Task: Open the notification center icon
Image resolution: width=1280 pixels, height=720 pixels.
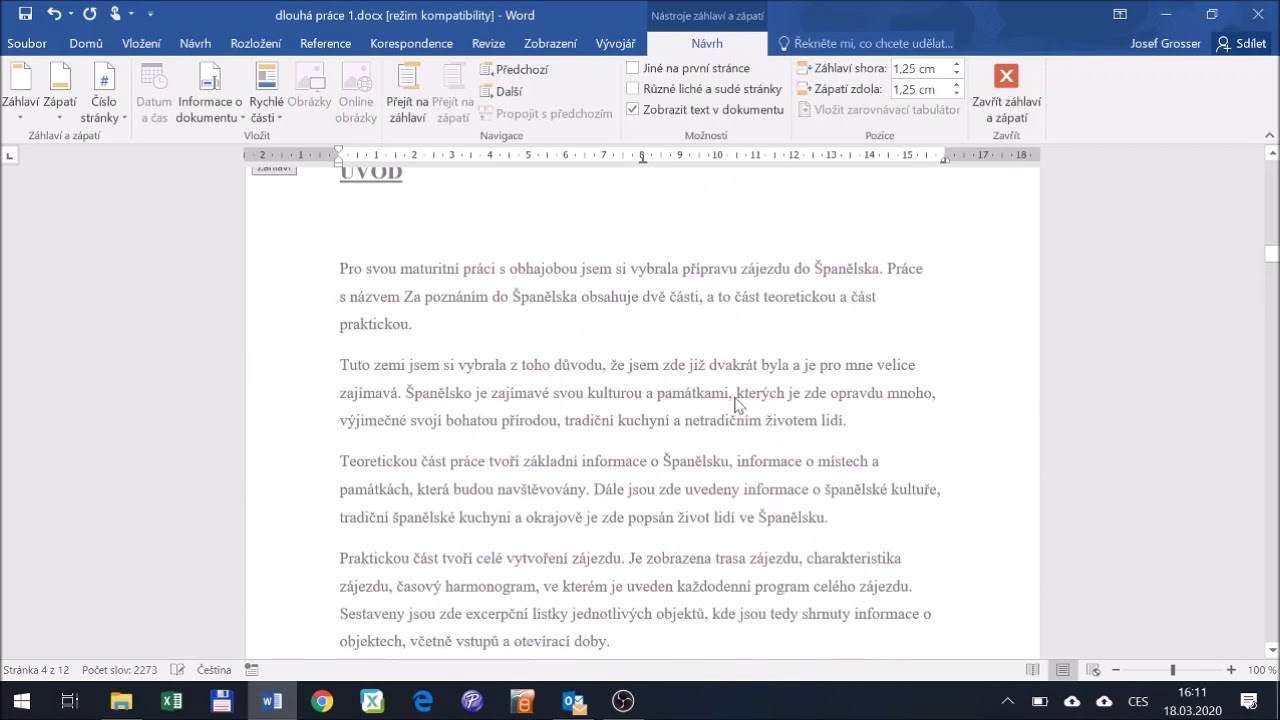Action: tap(1249, 701)
